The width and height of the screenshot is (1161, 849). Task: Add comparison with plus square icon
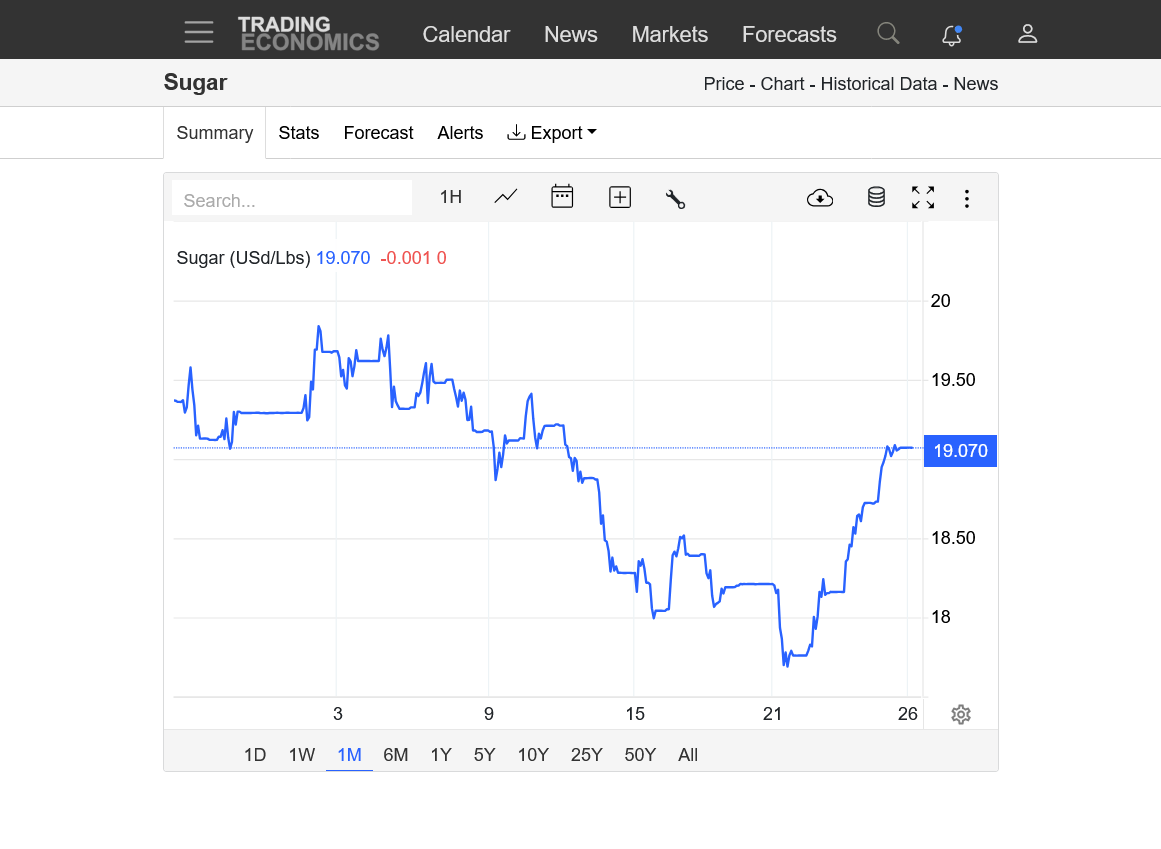(x=620, y=198)
